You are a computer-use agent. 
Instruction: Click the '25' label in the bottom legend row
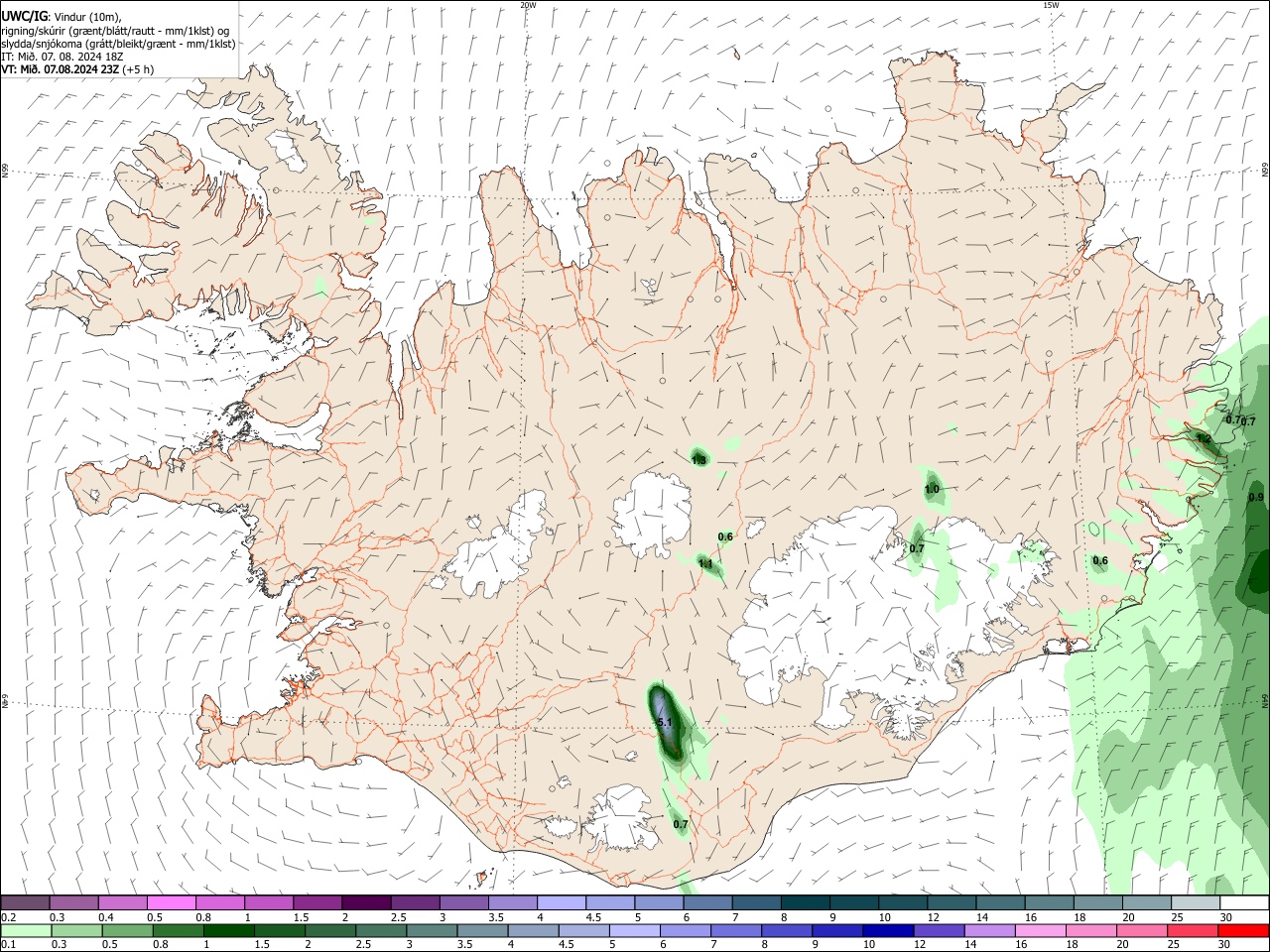[1175, 945]
